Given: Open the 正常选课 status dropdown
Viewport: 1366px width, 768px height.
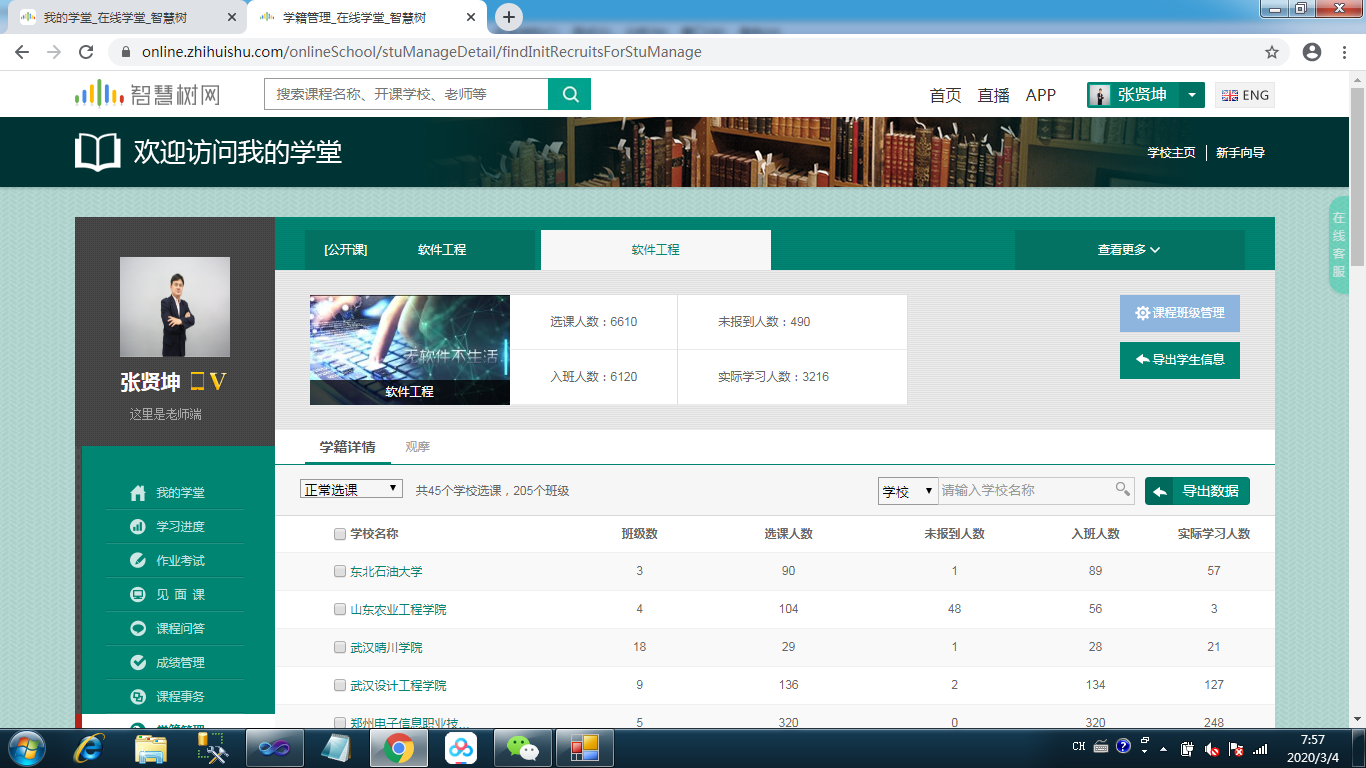Looking at the screenshot, I should coord(351,489).
